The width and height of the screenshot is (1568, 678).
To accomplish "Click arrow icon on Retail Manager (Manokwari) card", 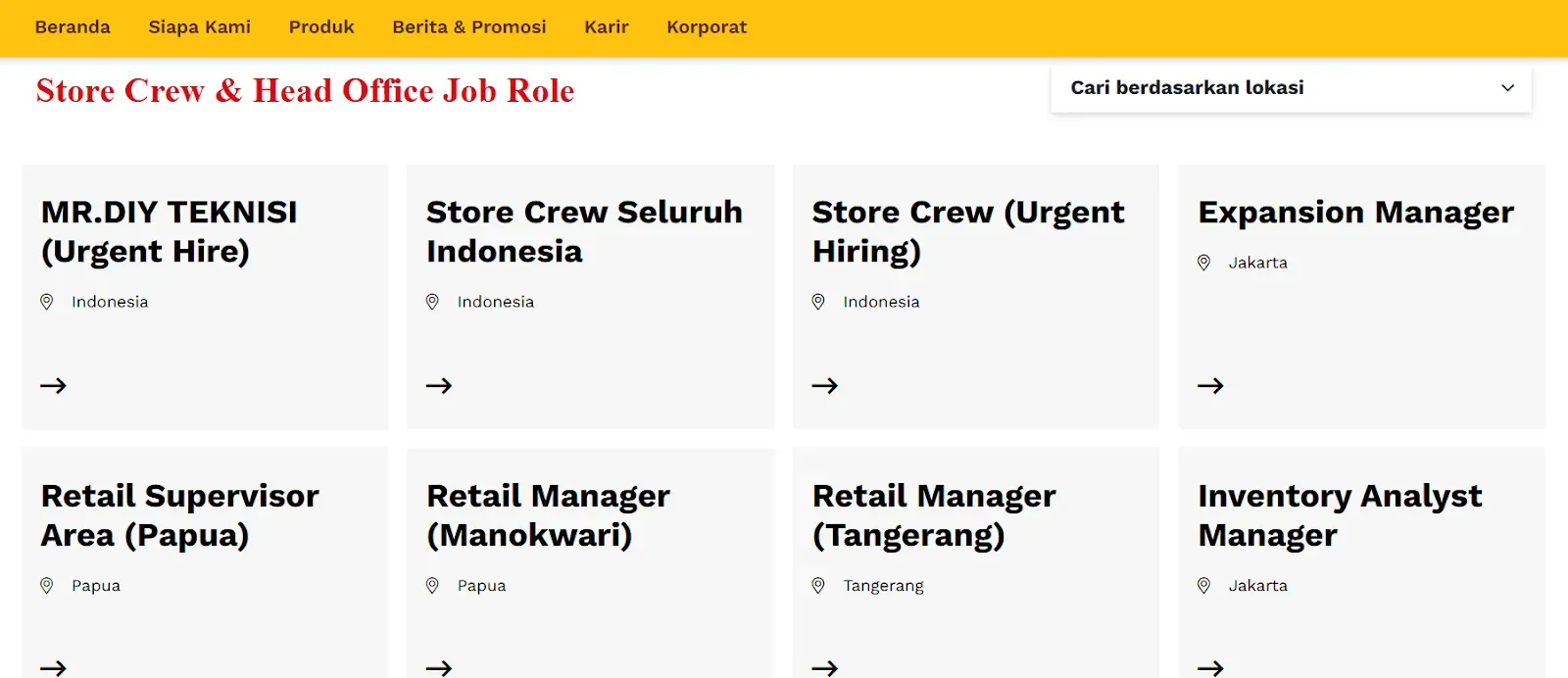I will coord(439,668).
